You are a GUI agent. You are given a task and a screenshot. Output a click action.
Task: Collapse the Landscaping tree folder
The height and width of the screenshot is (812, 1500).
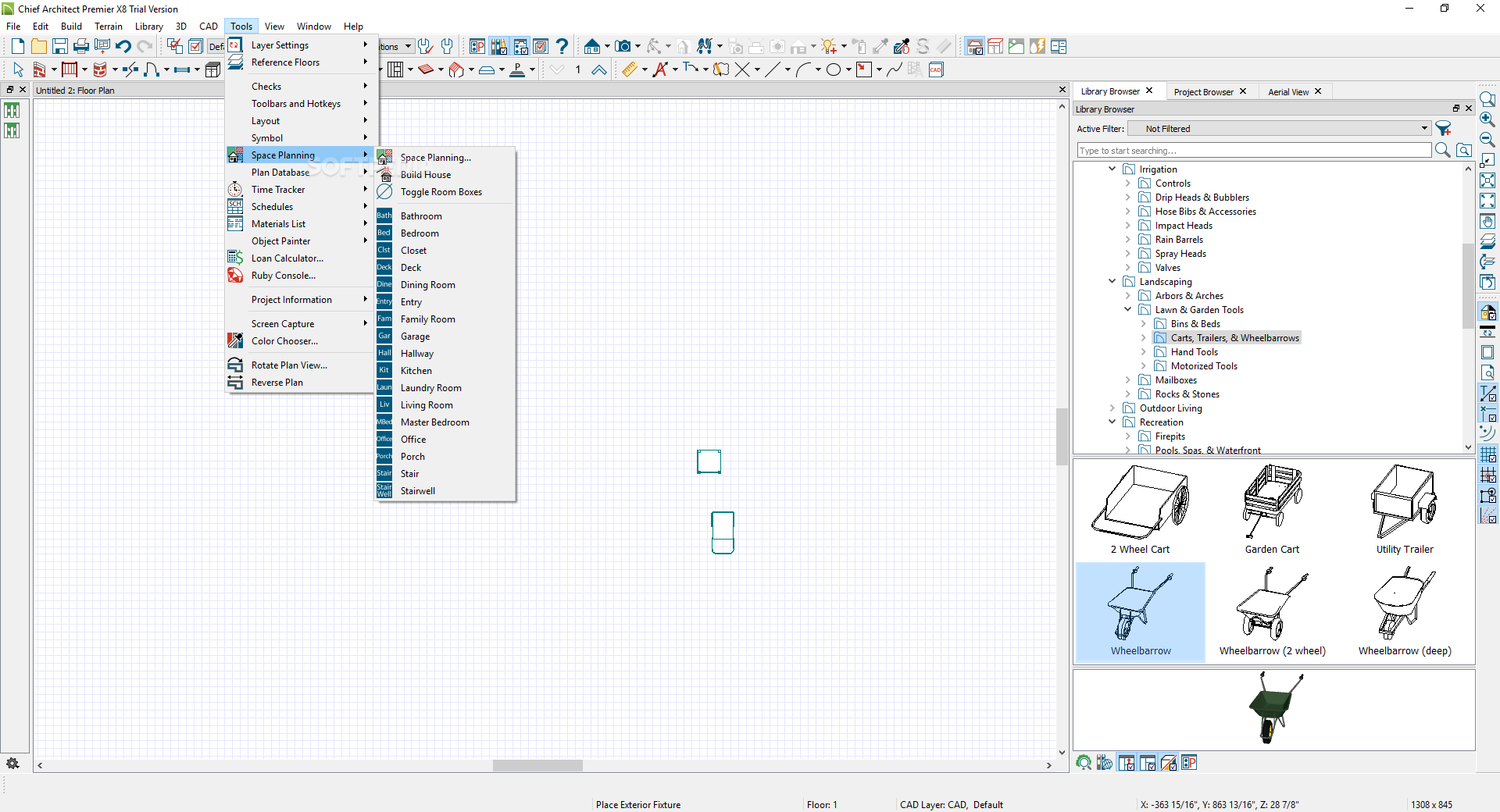[1112, 281]
